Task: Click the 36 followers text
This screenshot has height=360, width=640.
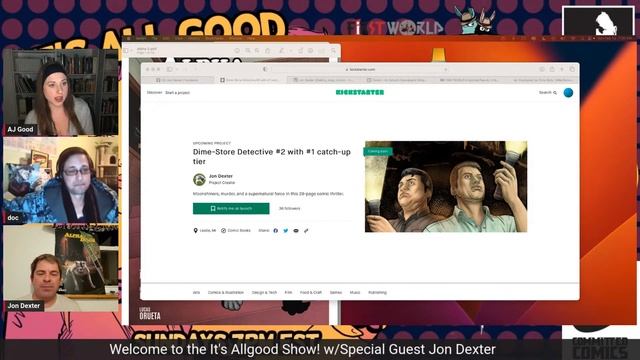Action: [289, 209]
